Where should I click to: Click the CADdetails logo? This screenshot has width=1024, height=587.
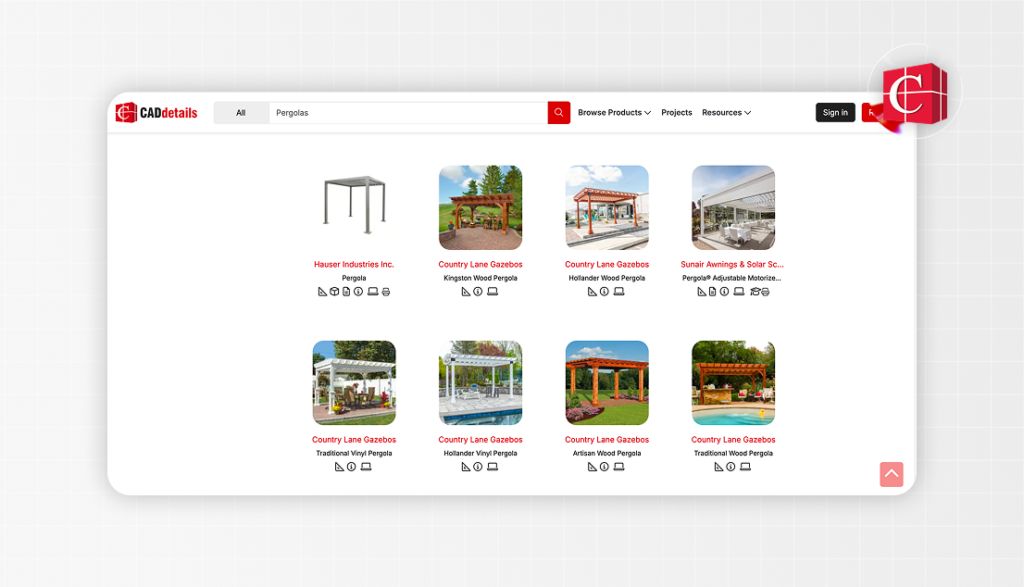156,112
